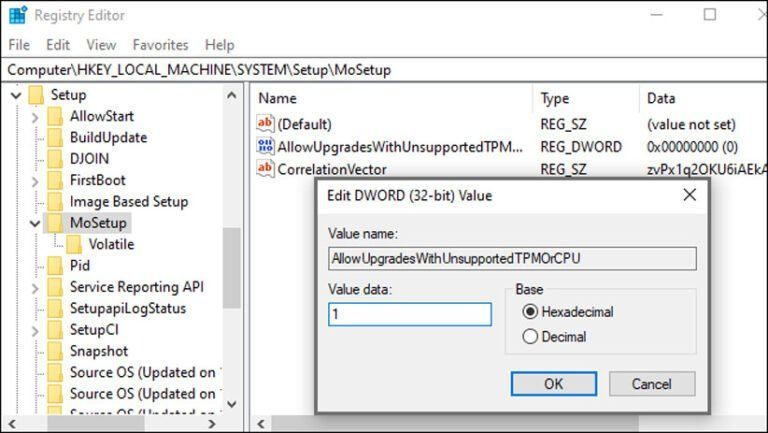Select the MoSetup folder icon in tree

pyautogui.click(x=55, y=223)
